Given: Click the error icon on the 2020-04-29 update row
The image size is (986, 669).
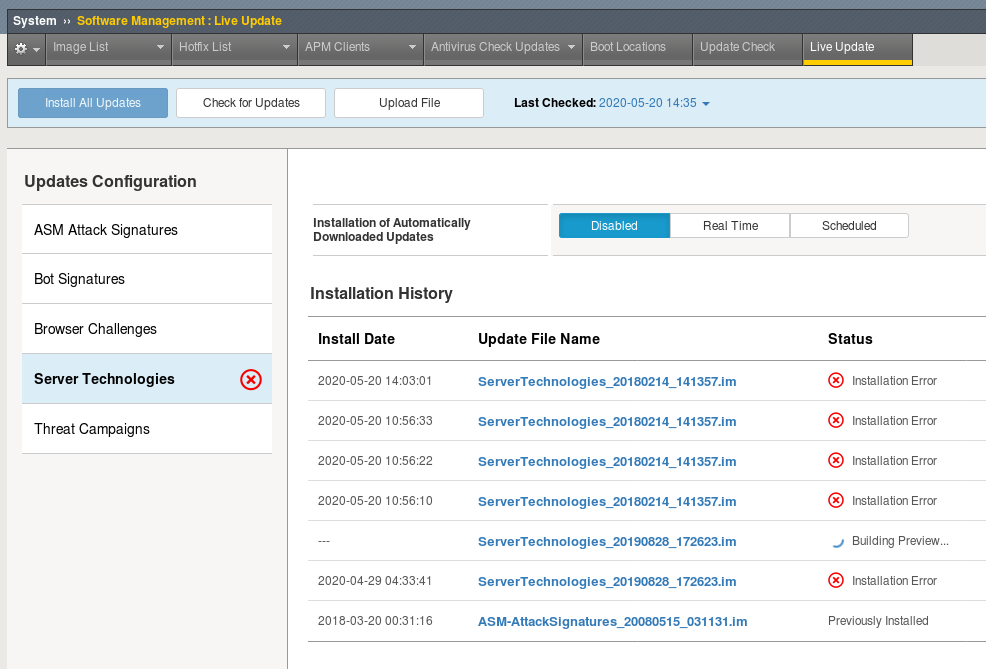Looking at the screenshot, I should click(835, 581).
